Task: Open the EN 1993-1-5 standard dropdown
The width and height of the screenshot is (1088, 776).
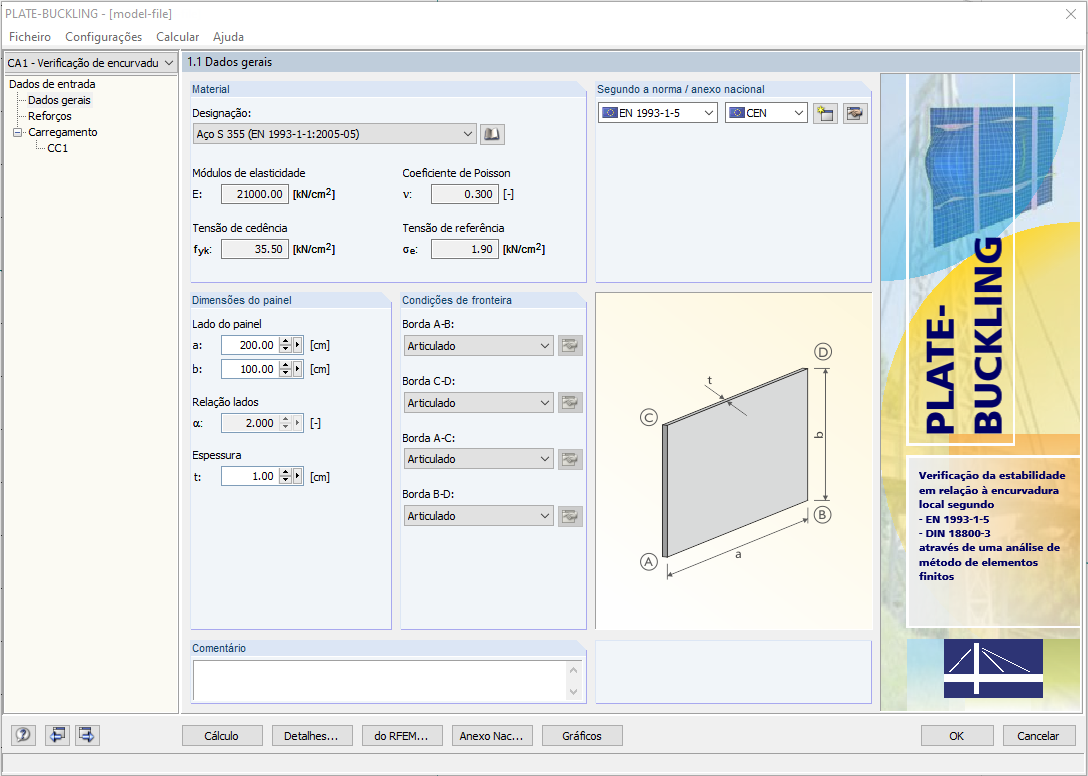Action: [658, 113]
